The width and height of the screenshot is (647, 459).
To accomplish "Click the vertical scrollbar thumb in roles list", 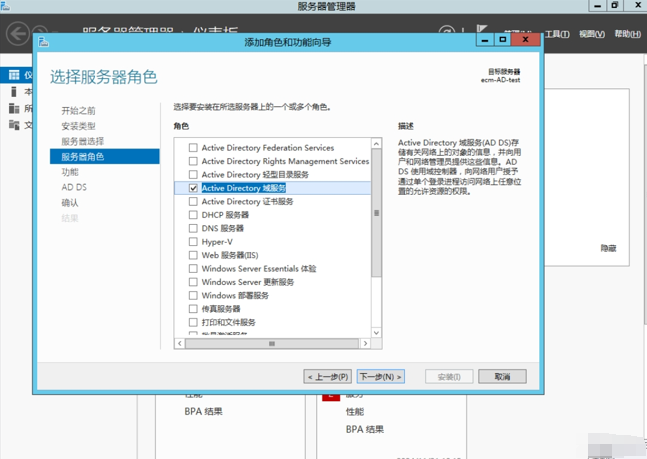I will pyautogui.click(x=376, y=213).
